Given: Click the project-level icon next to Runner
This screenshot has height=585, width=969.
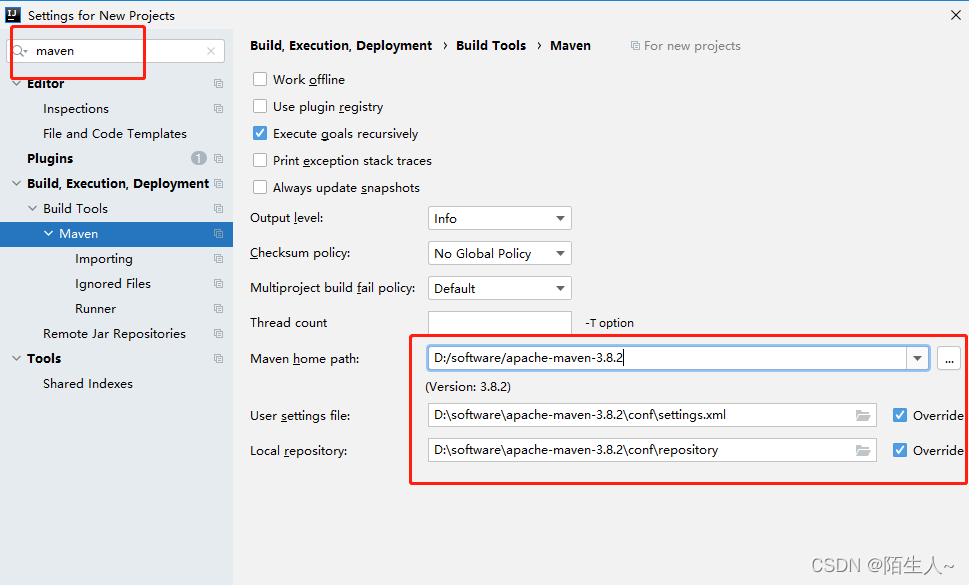Looking at the screenshot, I should (x=218, y=309).
